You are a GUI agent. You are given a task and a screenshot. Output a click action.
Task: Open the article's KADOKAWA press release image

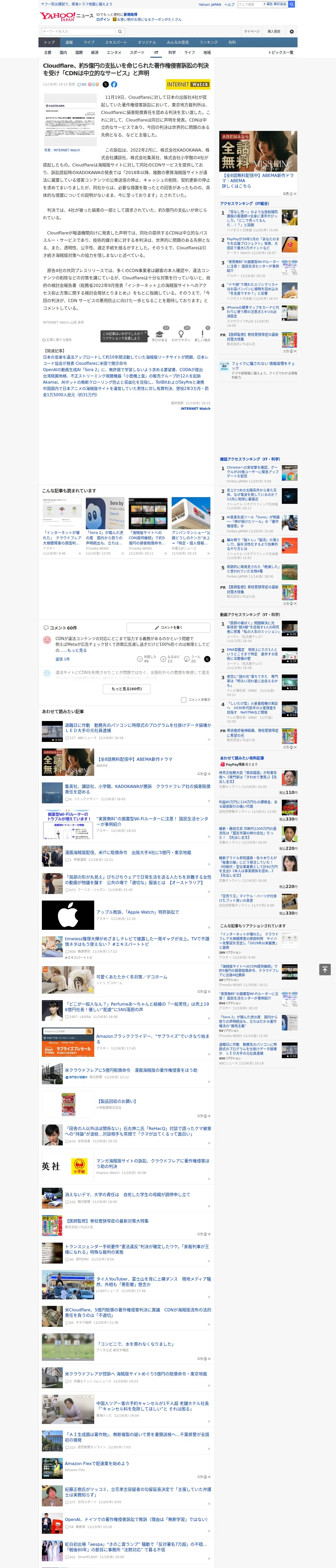pyautogui.click(x=70, y=120)
